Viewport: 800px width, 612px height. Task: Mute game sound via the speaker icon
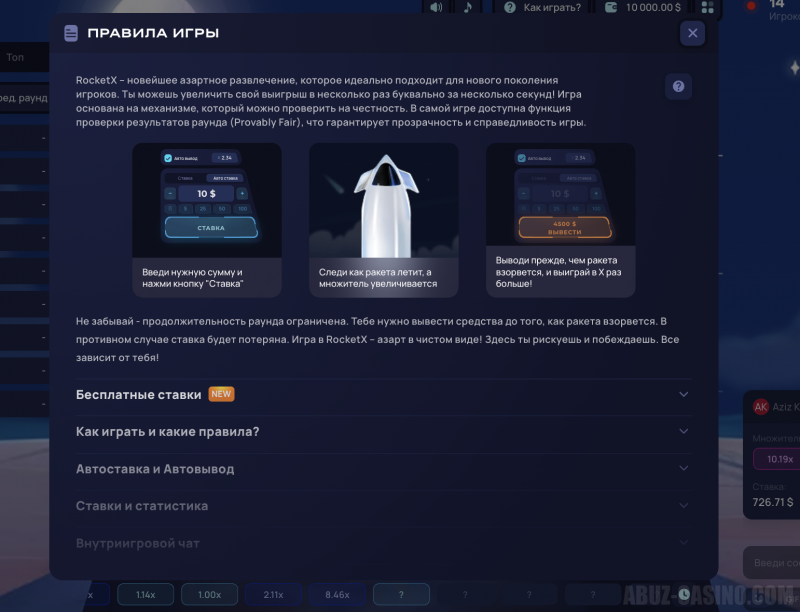[x=436, y=7]
